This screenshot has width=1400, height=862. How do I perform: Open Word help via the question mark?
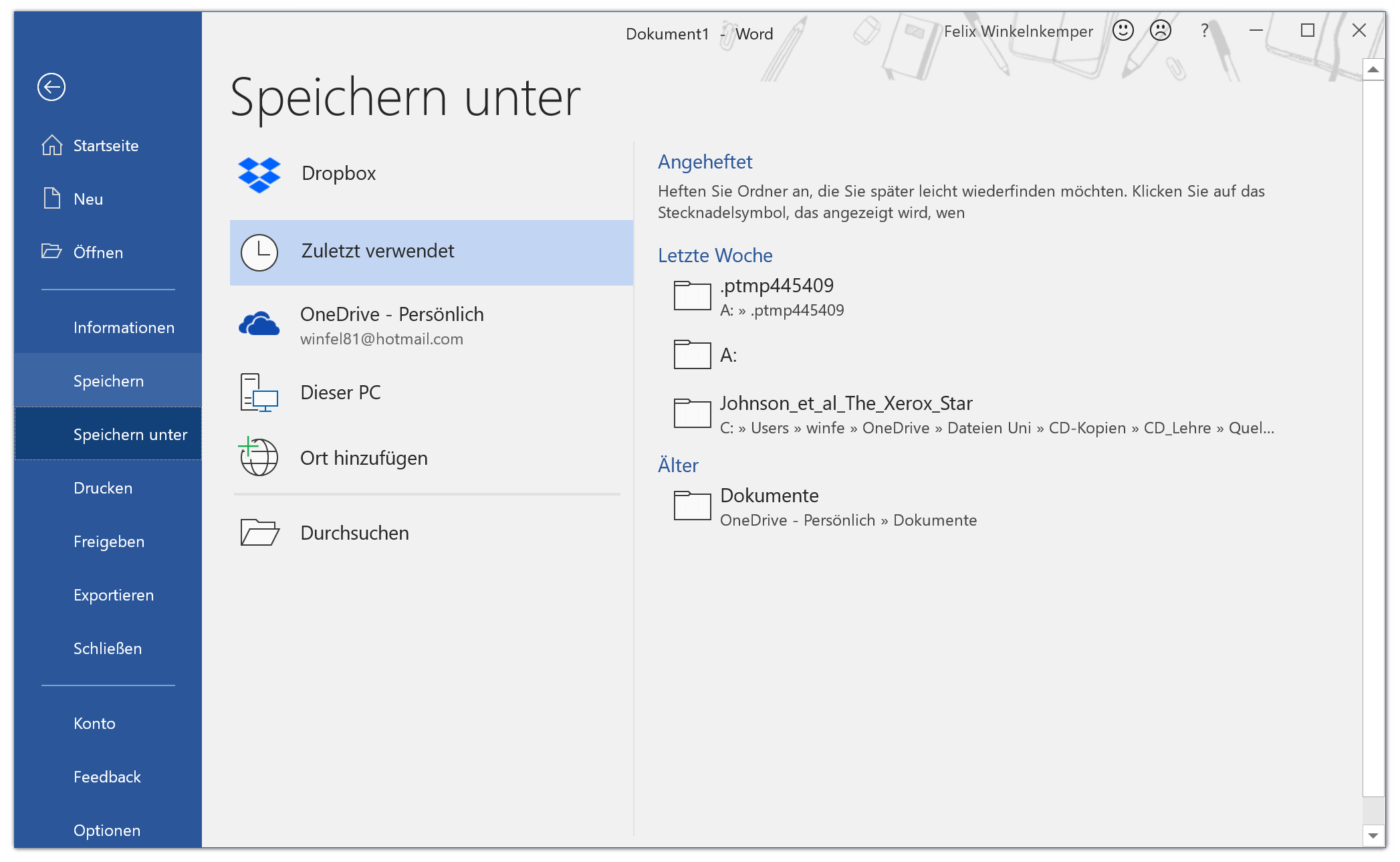pos(1204,30)
